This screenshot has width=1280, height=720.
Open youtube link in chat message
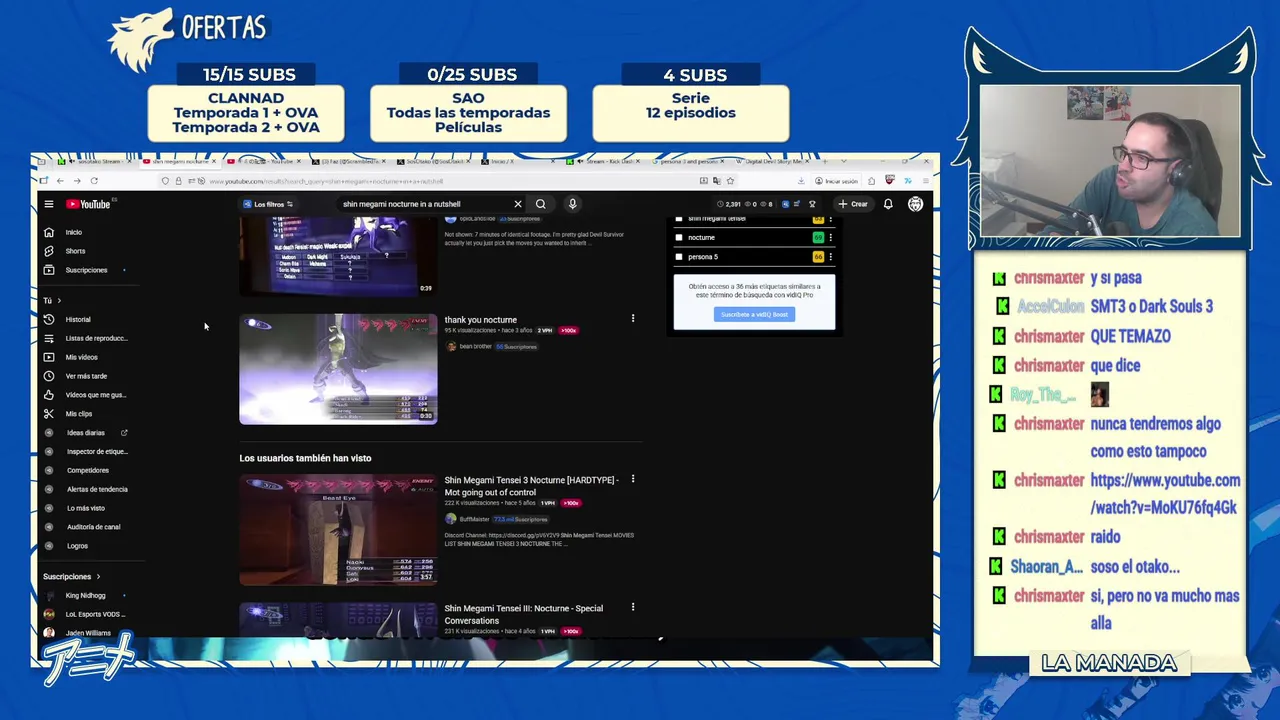(x=1164, y=493)
